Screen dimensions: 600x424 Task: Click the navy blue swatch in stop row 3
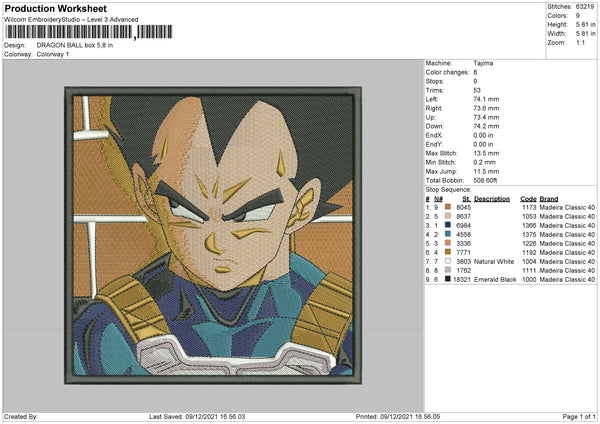point(448,225)
